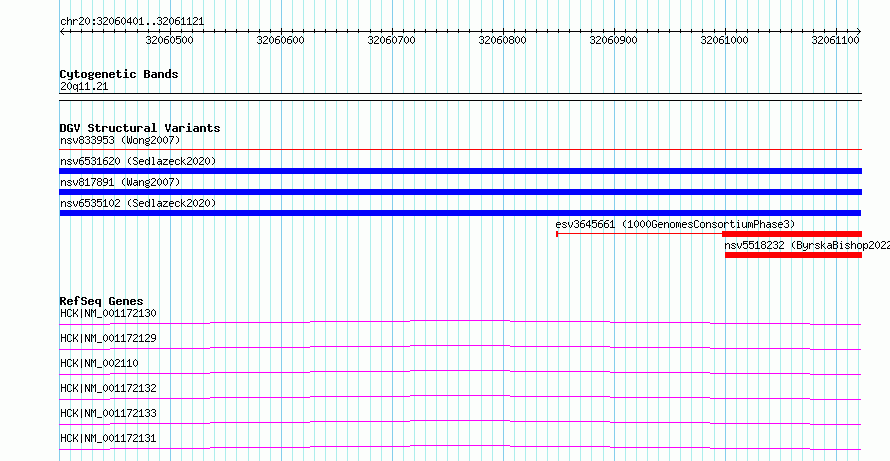This screenshot has width=890, height=461.
Task: Open variant nsv6535102 (Sedlazeck2020) label
Action: coord(138,203)
